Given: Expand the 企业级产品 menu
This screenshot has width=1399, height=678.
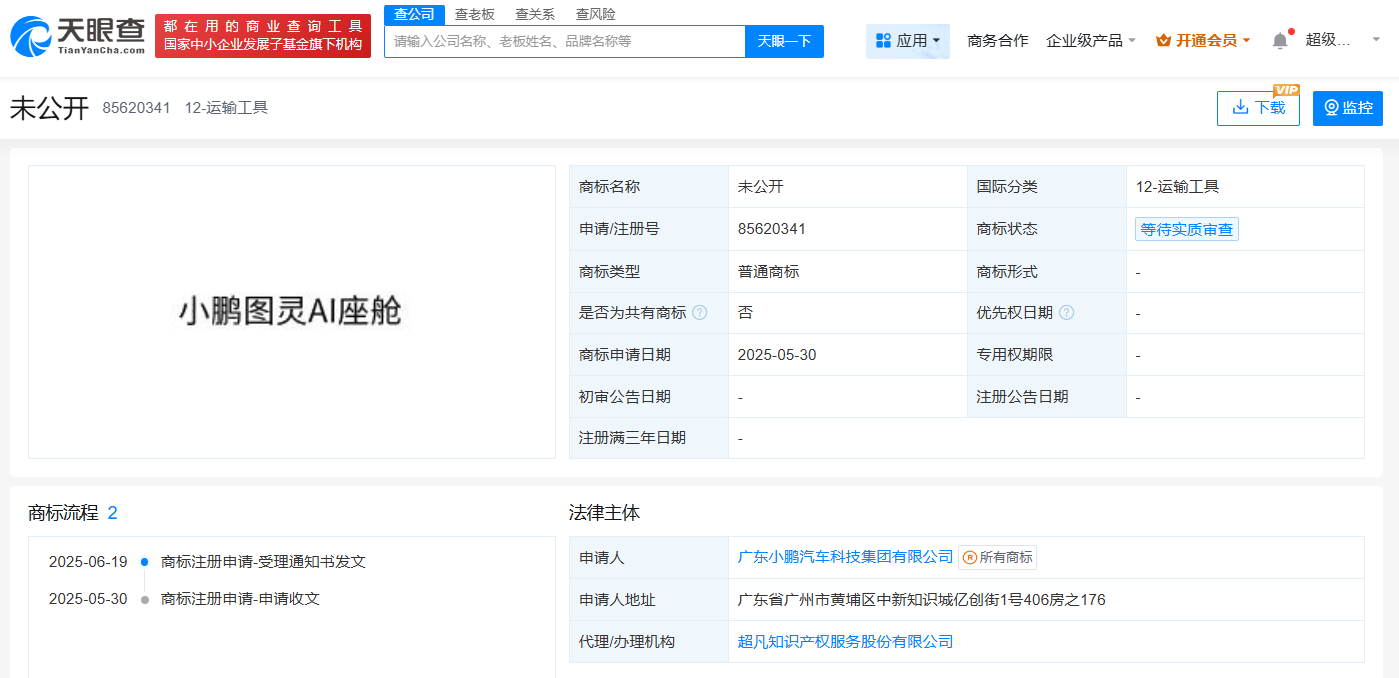Looking at the screenshot, I should pyautogui.click(x=1090, y=41).
